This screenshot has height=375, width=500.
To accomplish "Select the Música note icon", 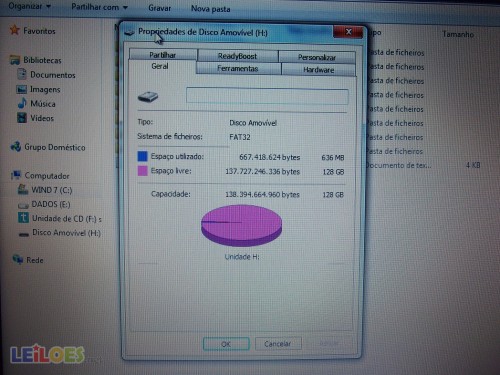I will [22, 103].
